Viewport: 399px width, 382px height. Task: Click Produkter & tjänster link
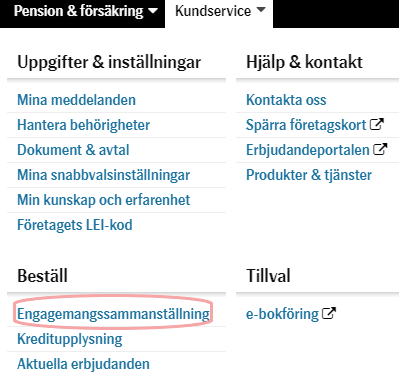tap(309, 175)
